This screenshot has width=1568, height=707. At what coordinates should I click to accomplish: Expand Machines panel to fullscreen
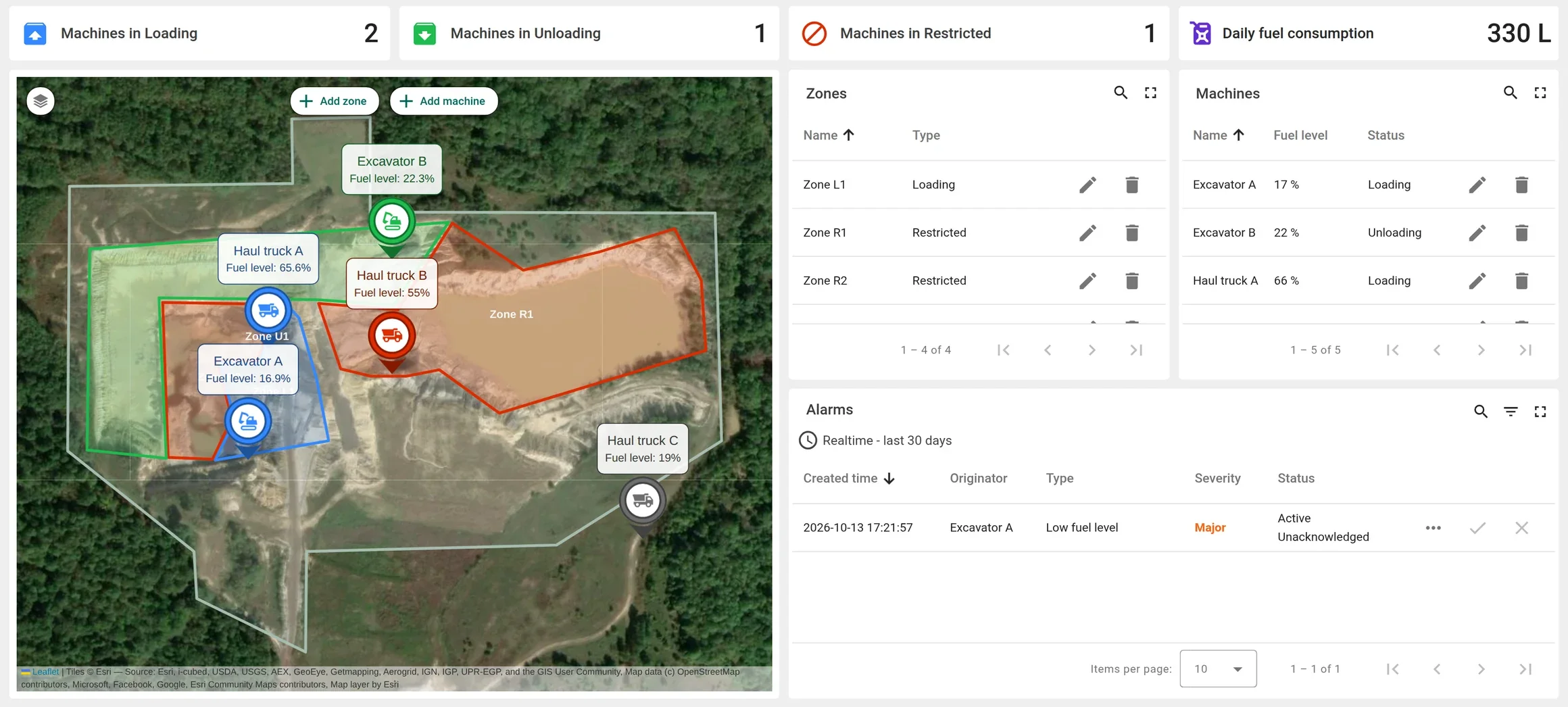(x=1540, y=93)
